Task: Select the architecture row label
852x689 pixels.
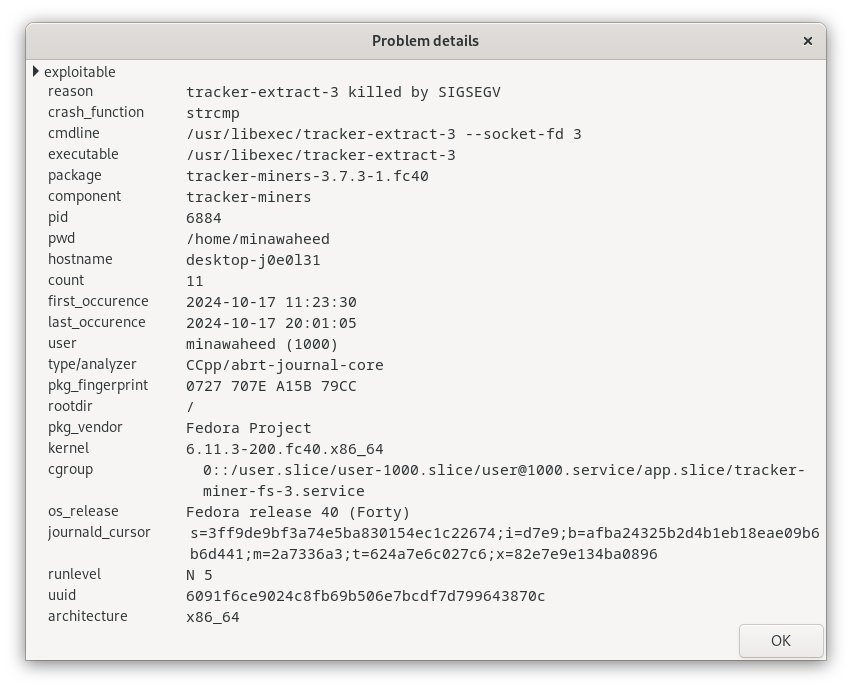Action: (87, 616)
